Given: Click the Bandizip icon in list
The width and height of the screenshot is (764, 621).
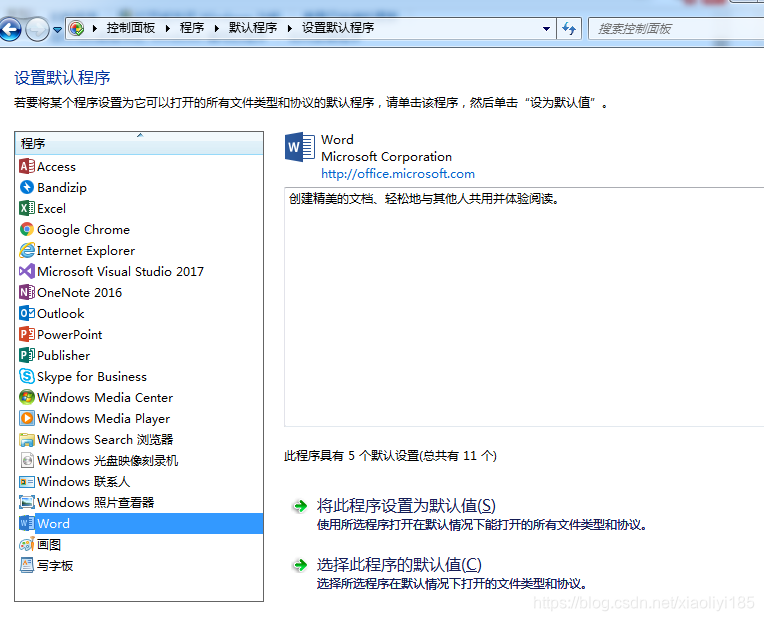Looking at the screenshot, I should click(x=27, y=188).
